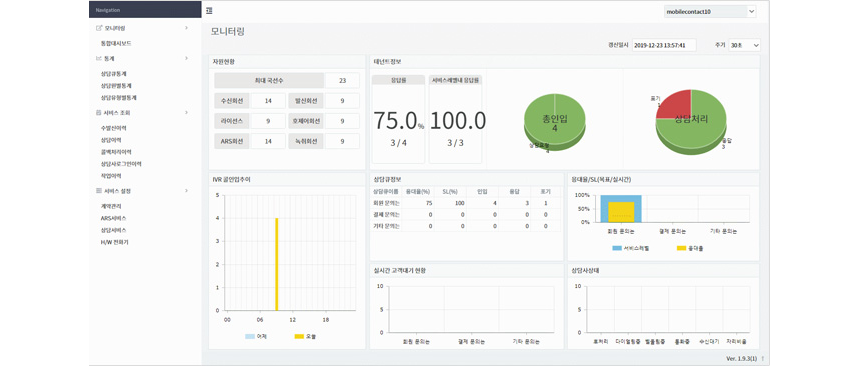Open 작업이력 in the sidebar
Viewport: 860px width, 366px height.
111,176
